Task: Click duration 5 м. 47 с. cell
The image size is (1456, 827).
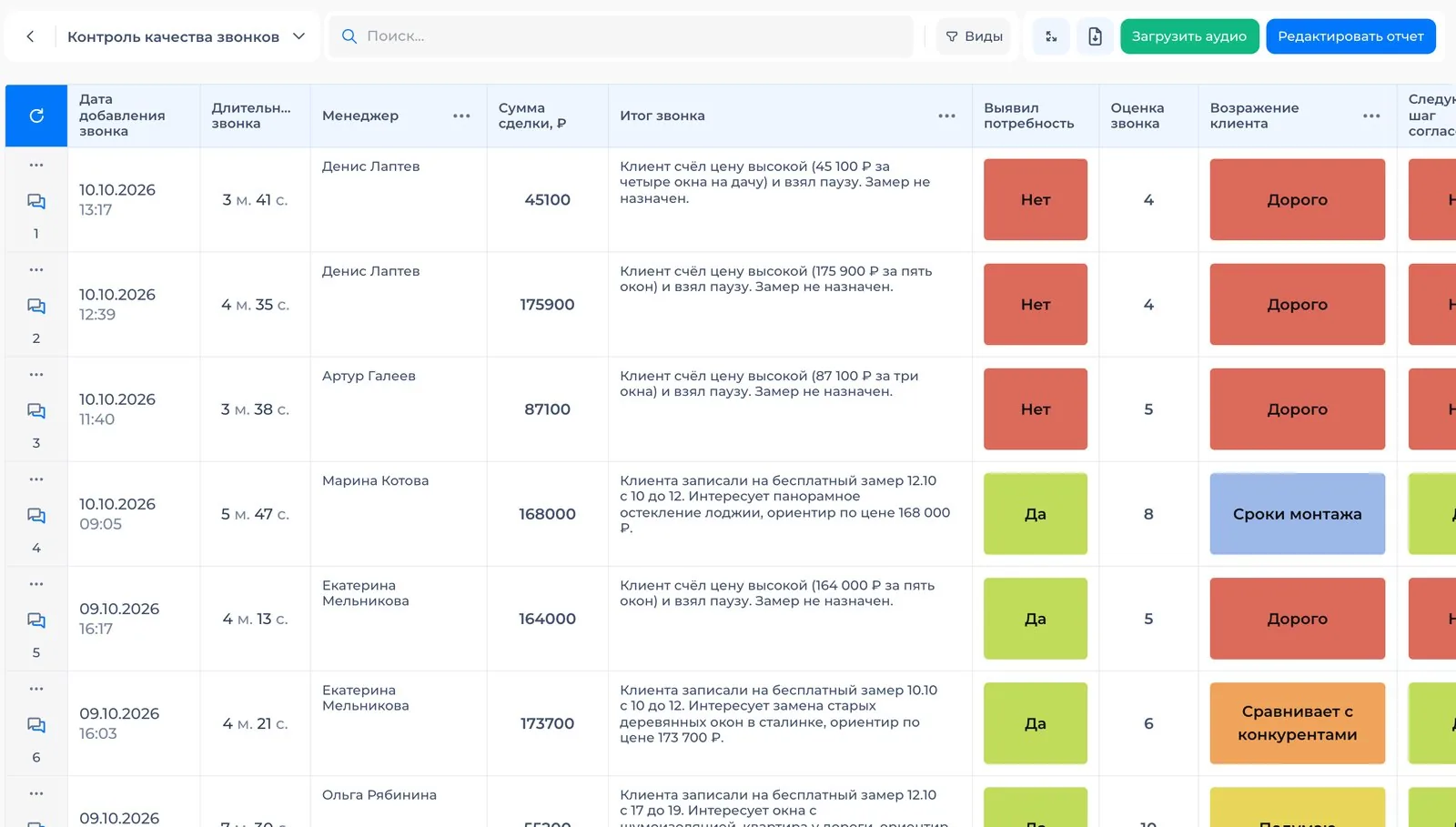Action: pyautogui.click(x=255, y=514)
